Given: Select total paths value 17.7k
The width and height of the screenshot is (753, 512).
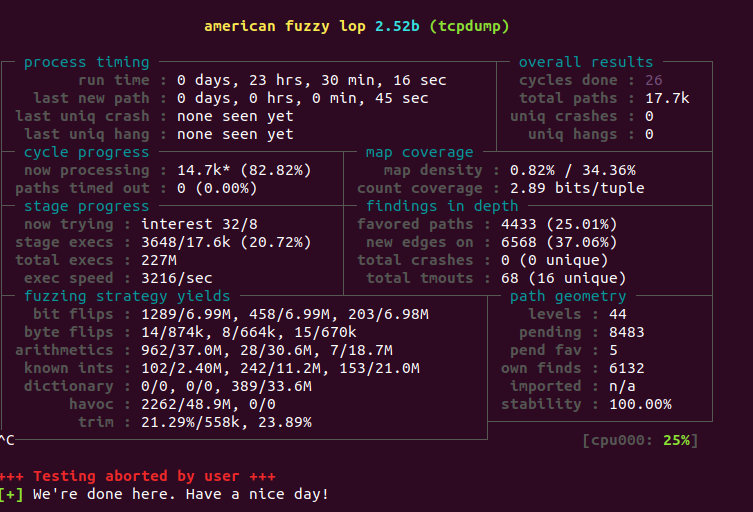Looking at the screenshot, I should (667, 98).
